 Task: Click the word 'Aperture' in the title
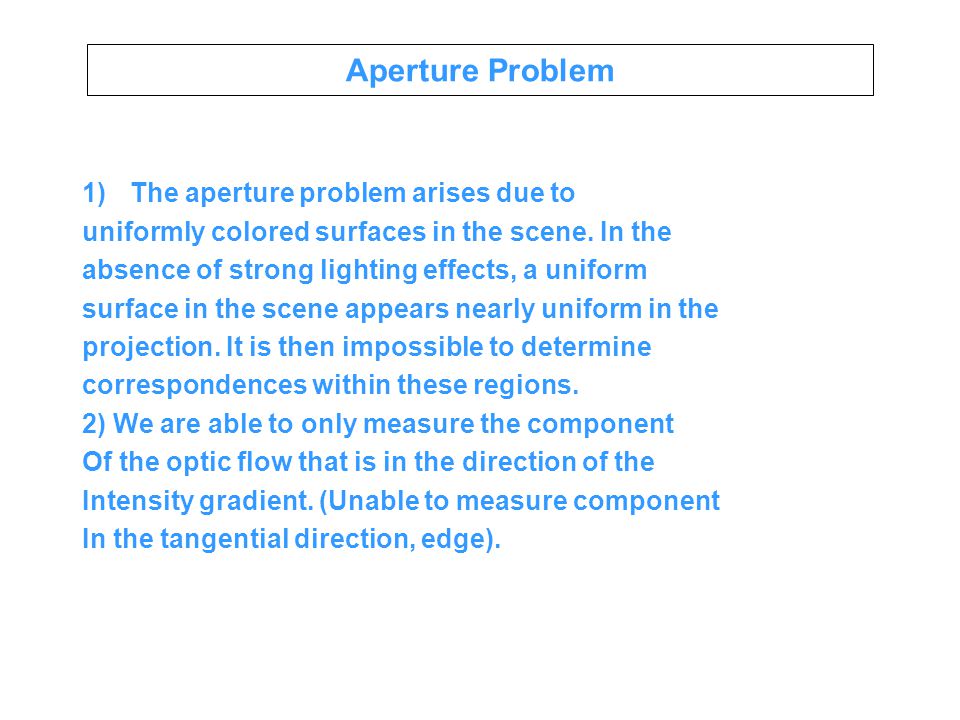tap(412, 71)
